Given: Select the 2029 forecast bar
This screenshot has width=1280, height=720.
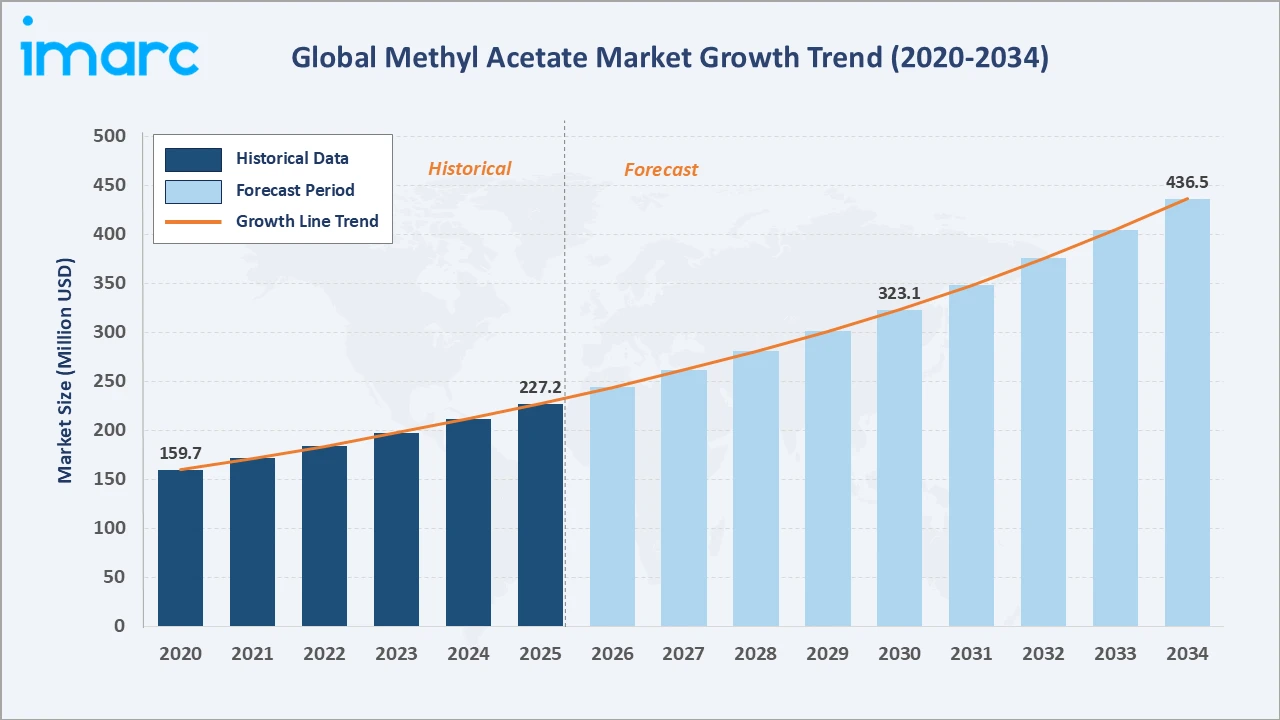Looking at the screenshot, I should pyautogui.click(x=828, y=479).
